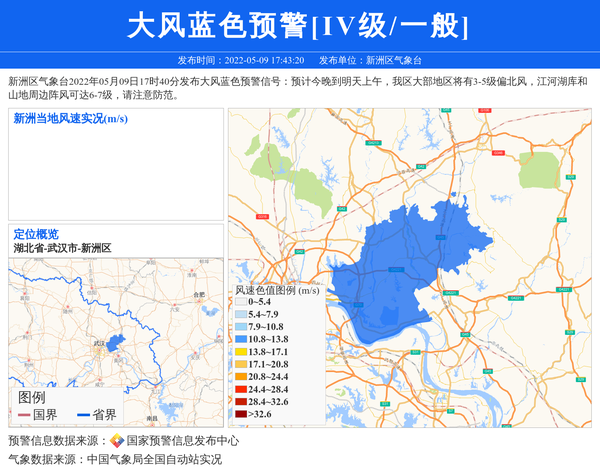Screen dimensions: 600x471
Task: Click the 0~5.4 wind speed legend swatch
Action: point(241,301)
